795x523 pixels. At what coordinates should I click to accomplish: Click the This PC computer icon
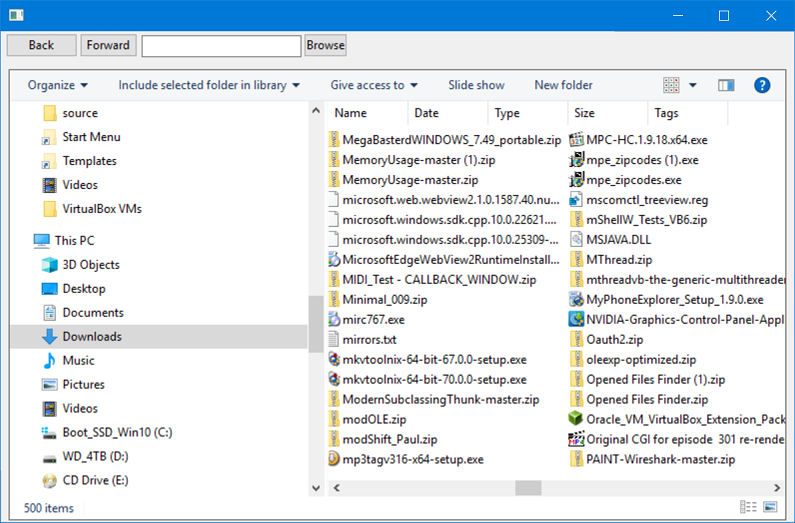[42, 241]
